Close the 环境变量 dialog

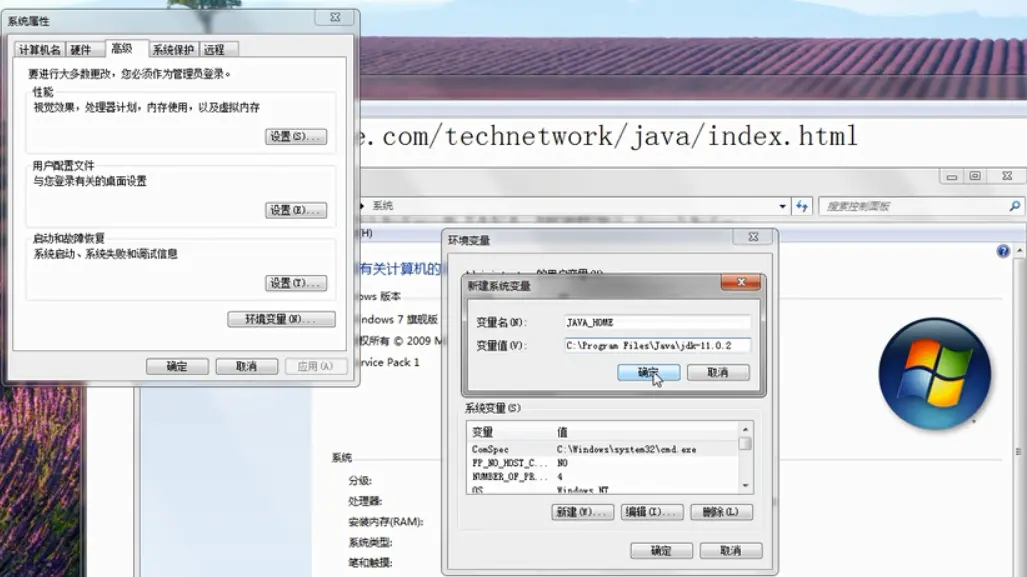click(x=753, y=237)
